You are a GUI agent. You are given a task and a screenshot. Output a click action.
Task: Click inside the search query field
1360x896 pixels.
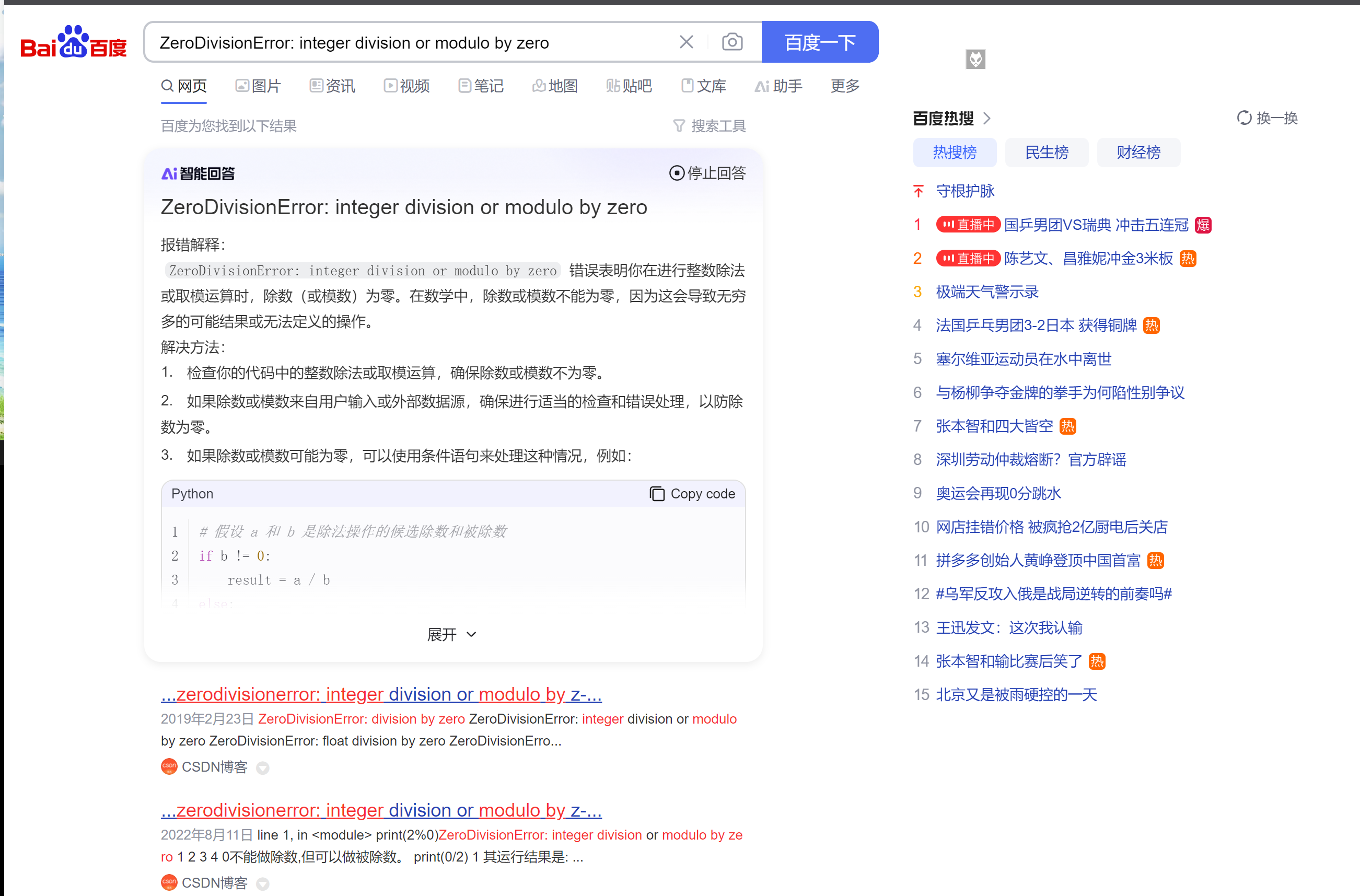point(411,42)
